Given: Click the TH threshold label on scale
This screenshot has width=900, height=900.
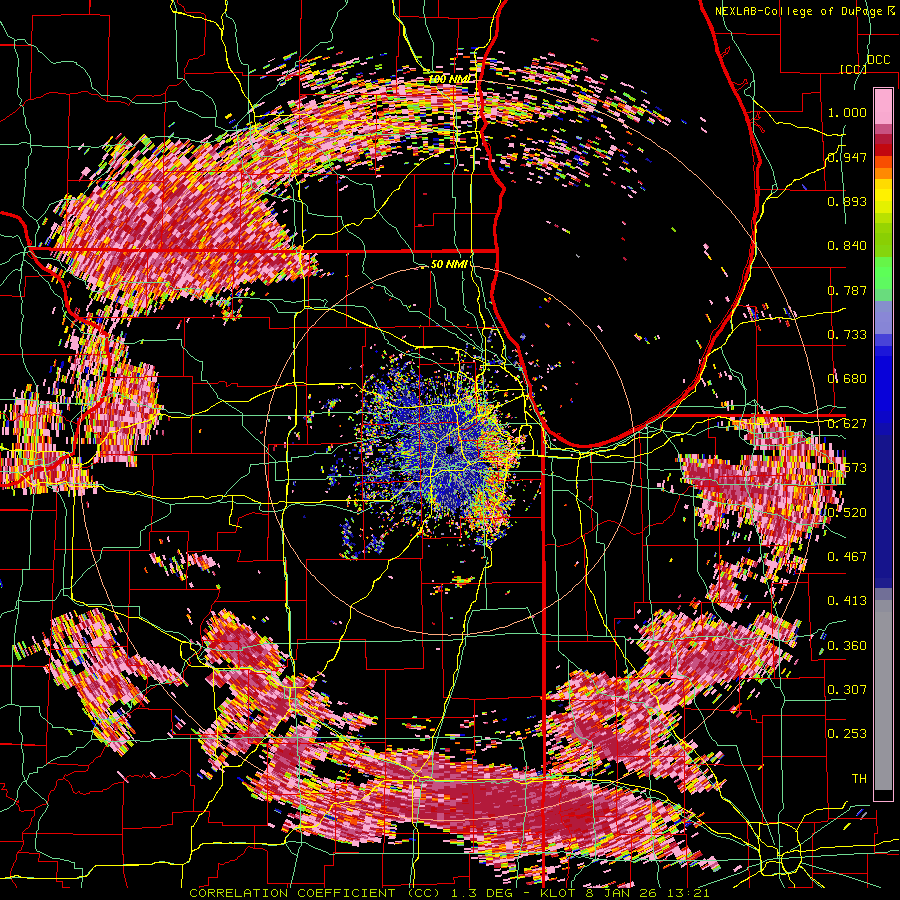Looking at the screenshot, I should coord(859,778).
